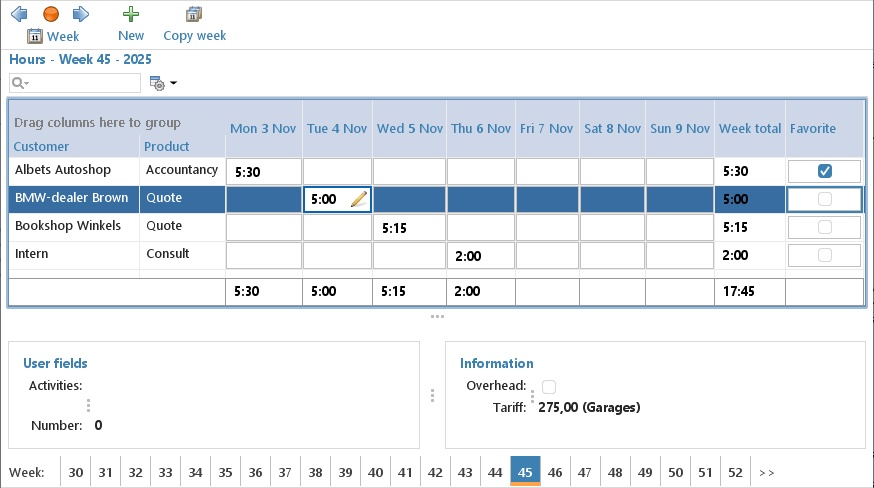Click the back arrow navigation icon
The width and height of the screenshot is (874, 488).
[18, 14]
